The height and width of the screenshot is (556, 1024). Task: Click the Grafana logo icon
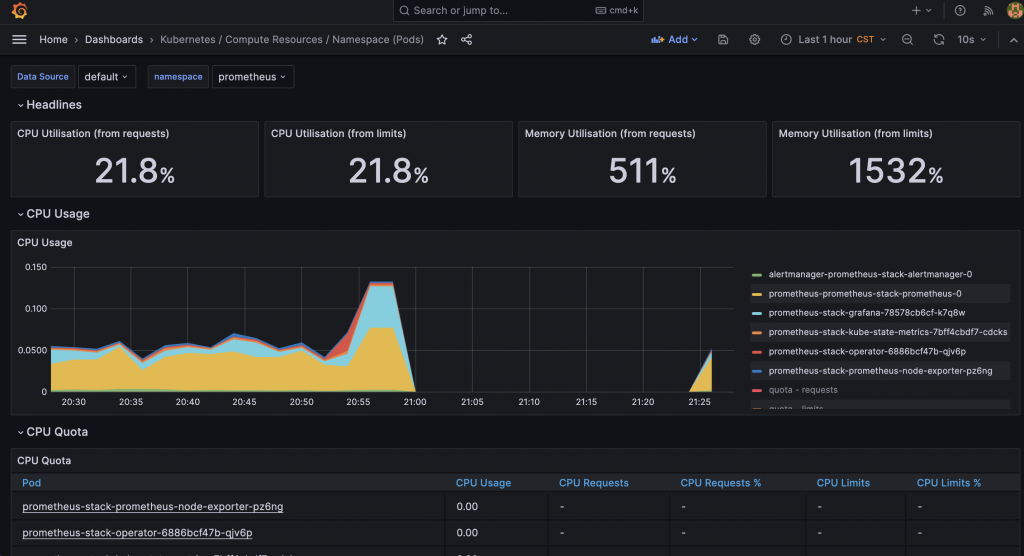20,10
